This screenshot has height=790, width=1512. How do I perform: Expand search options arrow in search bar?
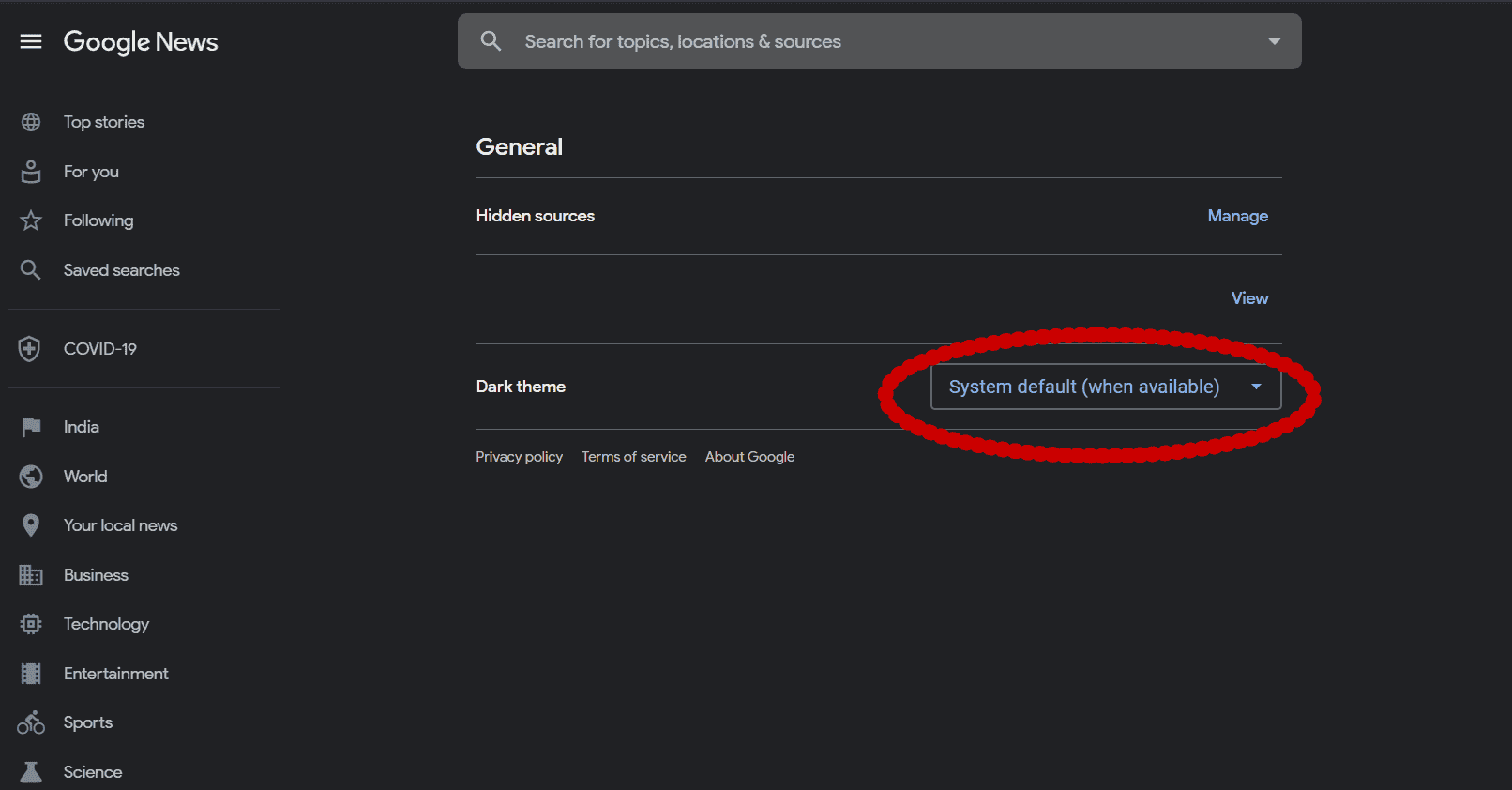pos(1274,41)
